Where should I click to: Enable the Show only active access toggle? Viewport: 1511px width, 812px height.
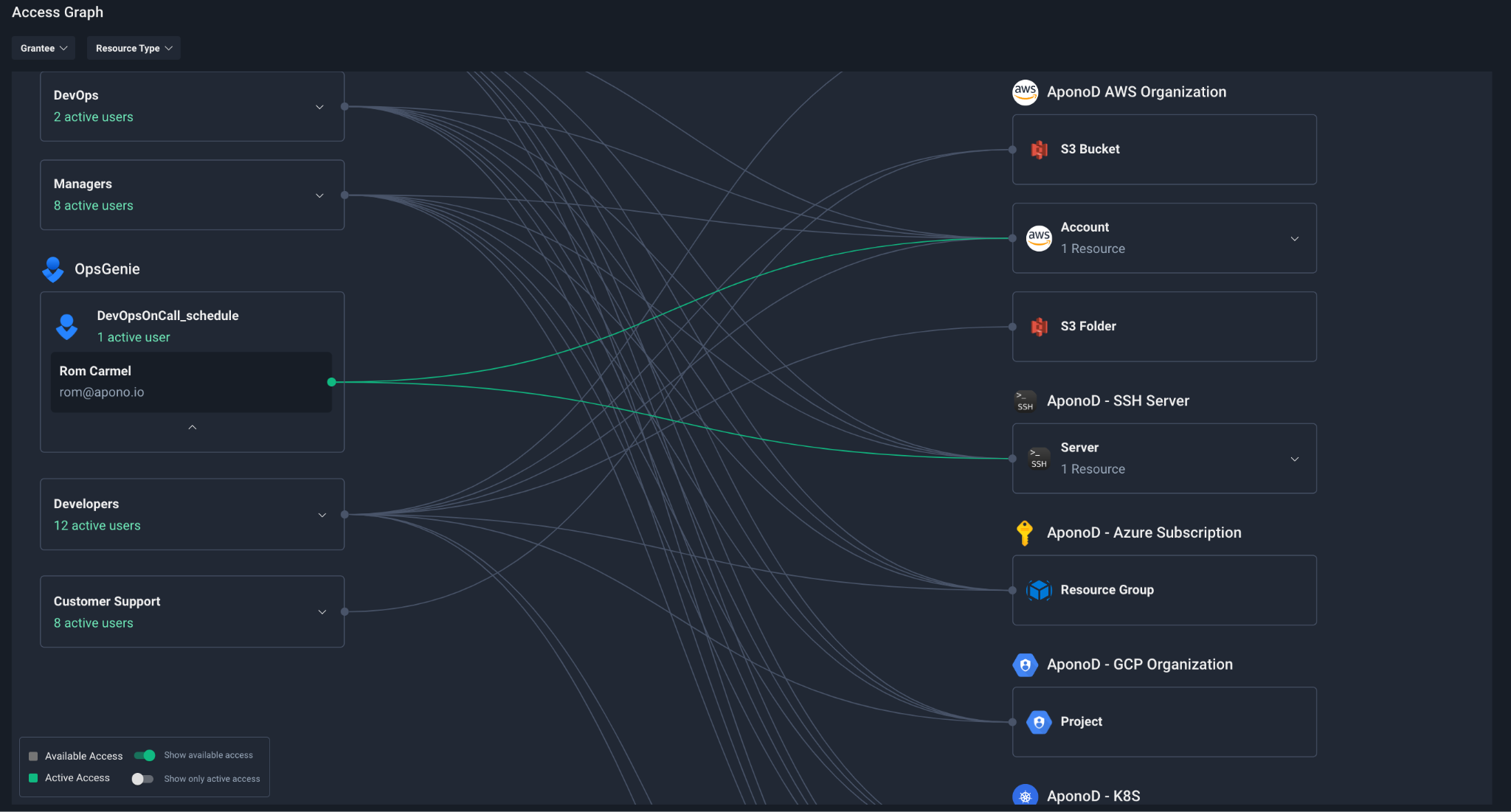142,779
